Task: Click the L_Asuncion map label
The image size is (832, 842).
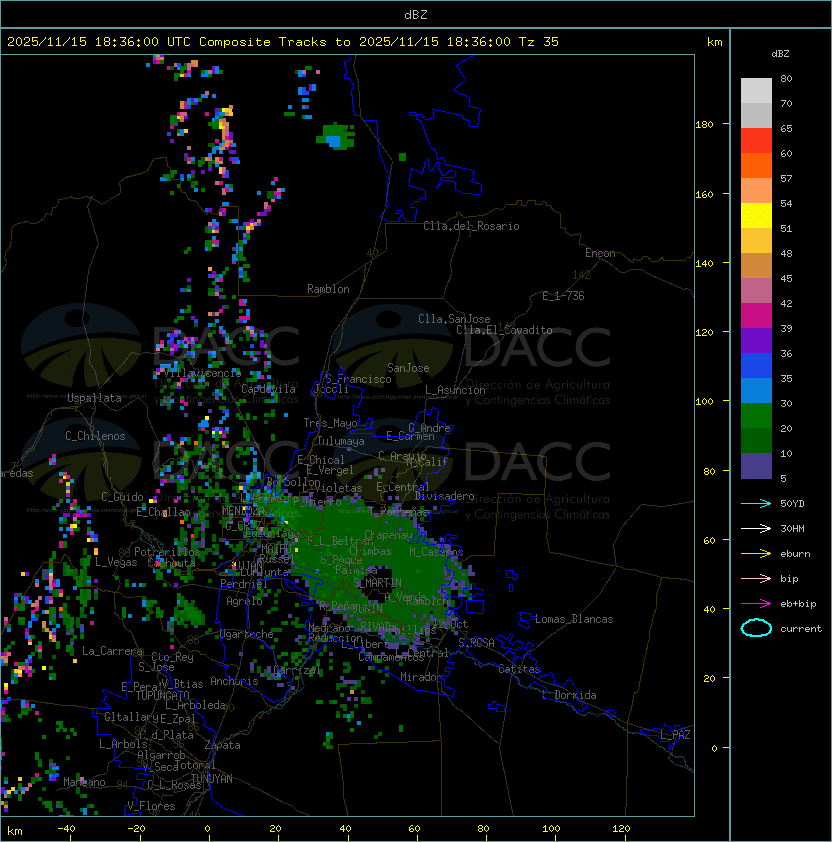Action: [455, 390]
